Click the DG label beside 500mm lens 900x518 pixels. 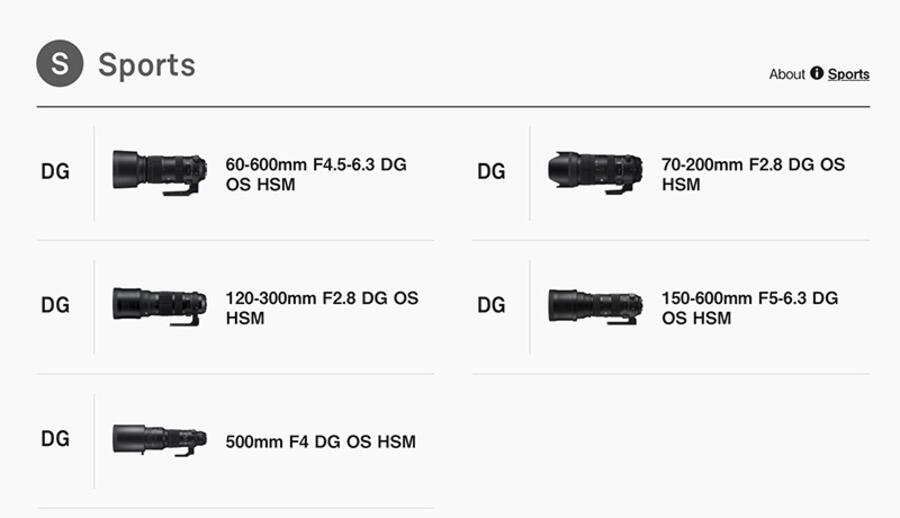click(56, 439)
